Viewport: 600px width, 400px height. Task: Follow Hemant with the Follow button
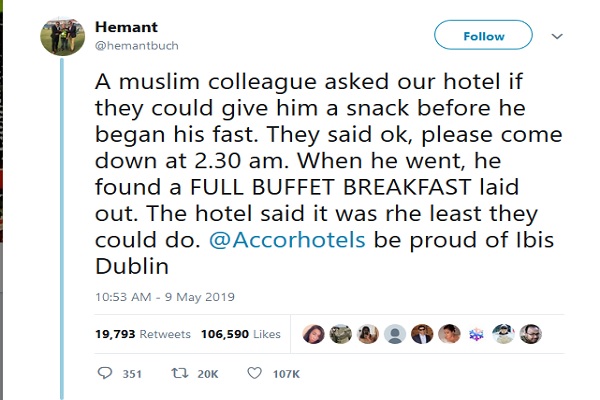tap(484, 36)
